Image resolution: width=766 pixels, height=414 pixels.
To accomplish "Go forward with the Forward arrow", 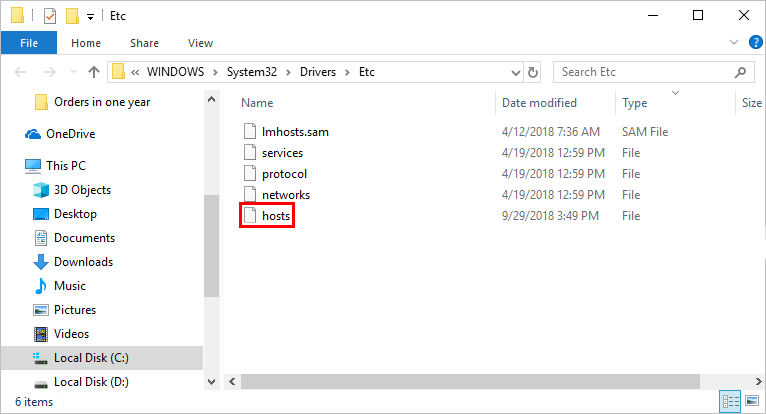I will 49,72.
